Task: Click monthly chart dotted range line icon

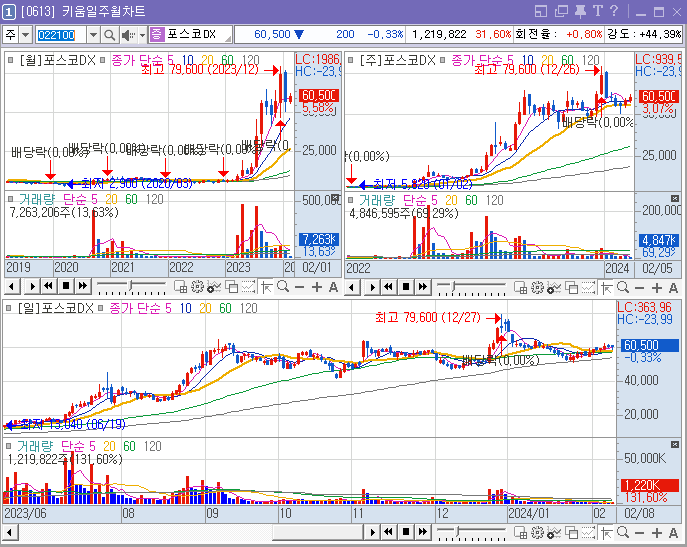Action: [248, 287]
